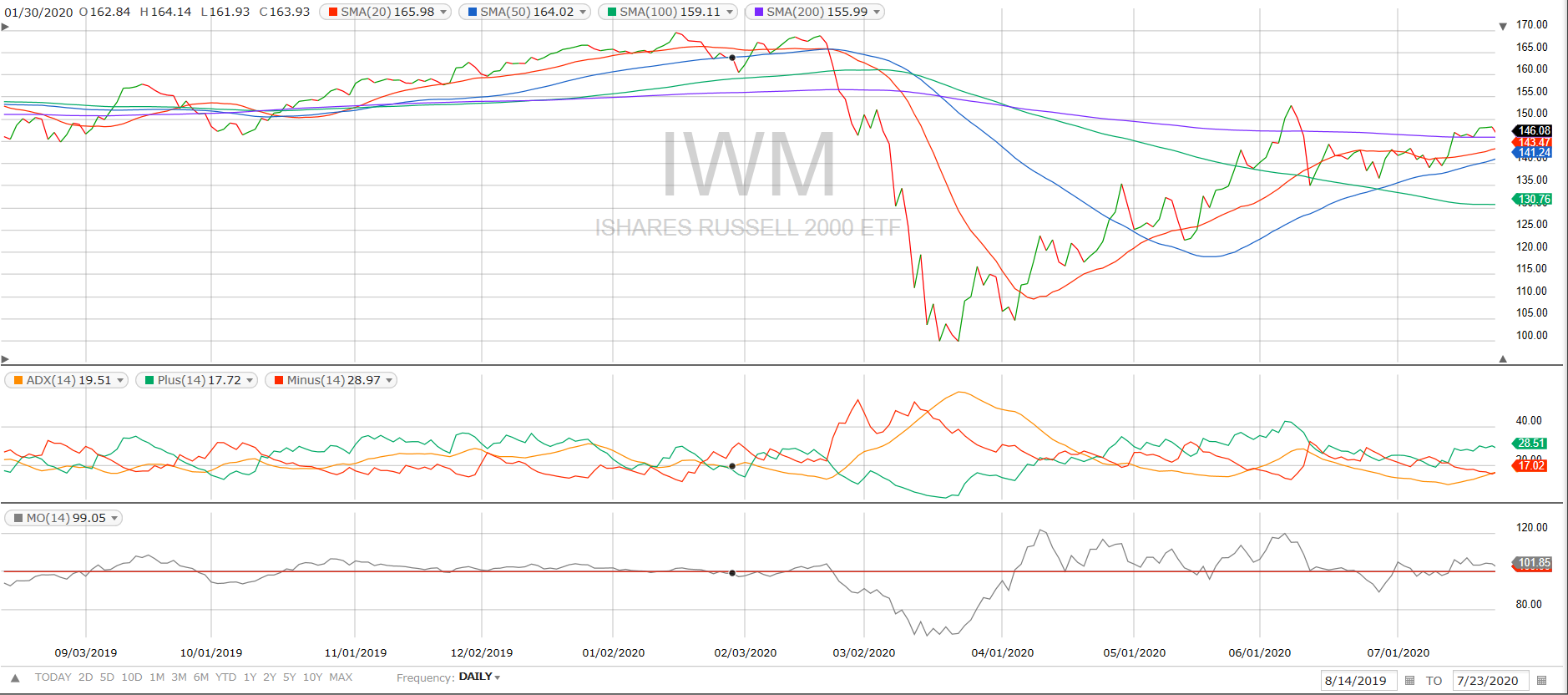This screenshot has width=1568, height=695.
Task: Show the 6M time range
Action: click(x=201, y=677)
